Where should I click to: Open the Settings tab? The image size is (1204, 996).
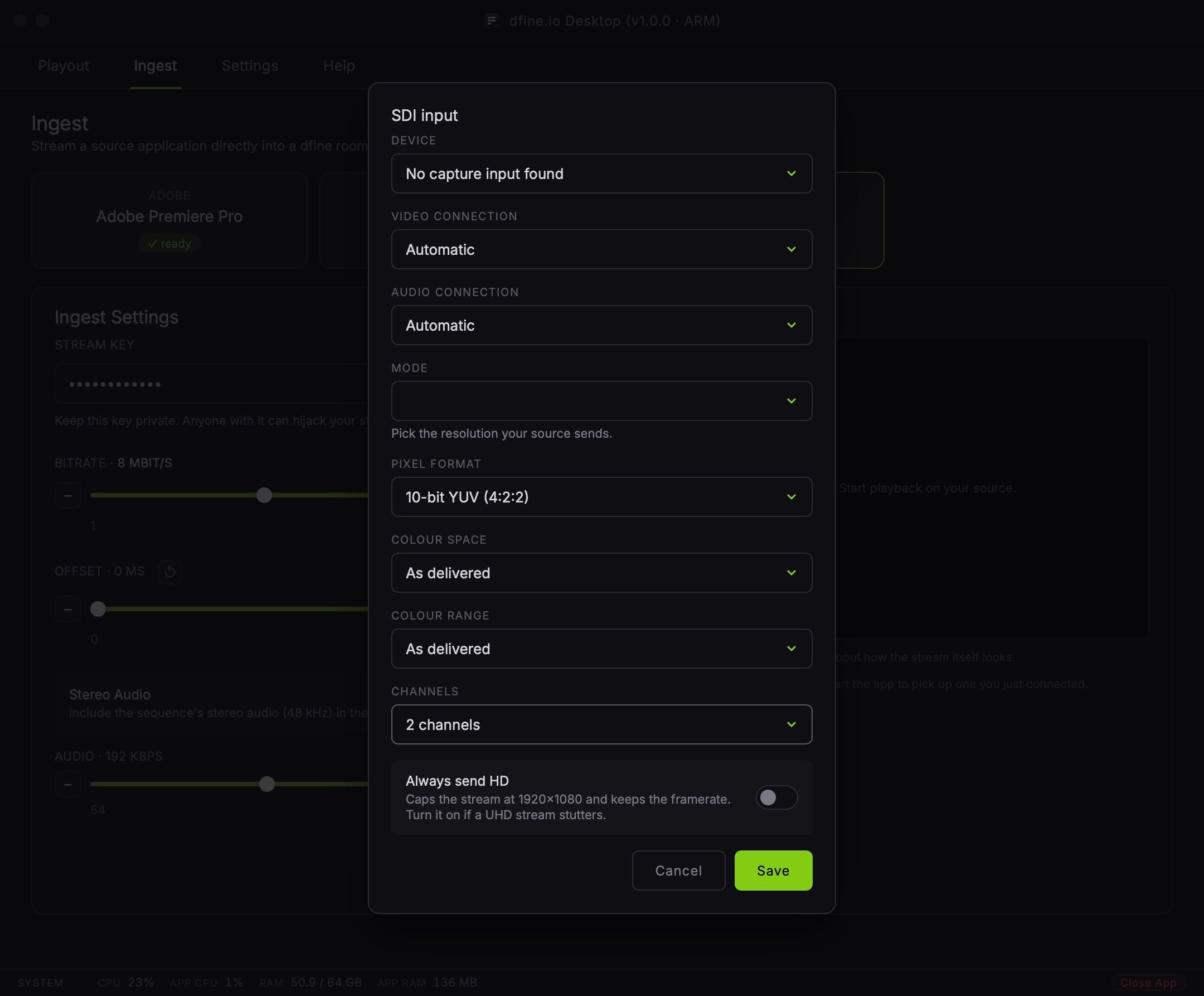pyautogui.click(x=249, y=65)
